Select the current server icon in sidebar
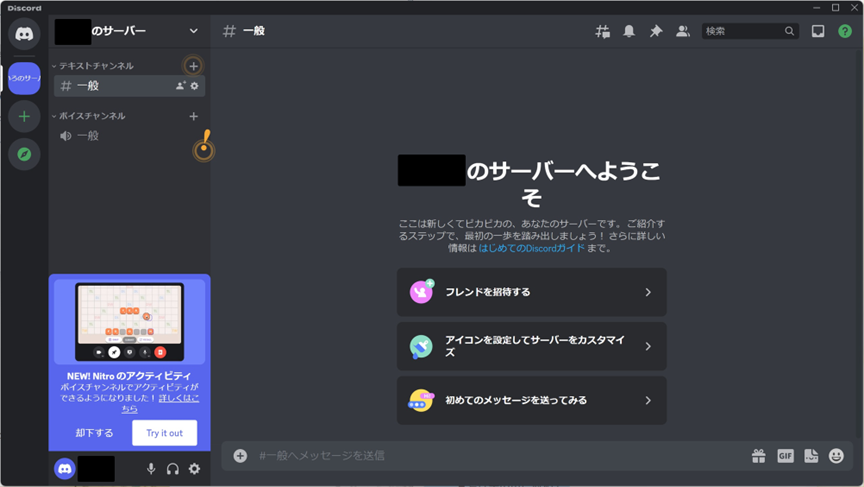Image resolution: width=864 pixels, height=487 pixels. tap(24, 78)
